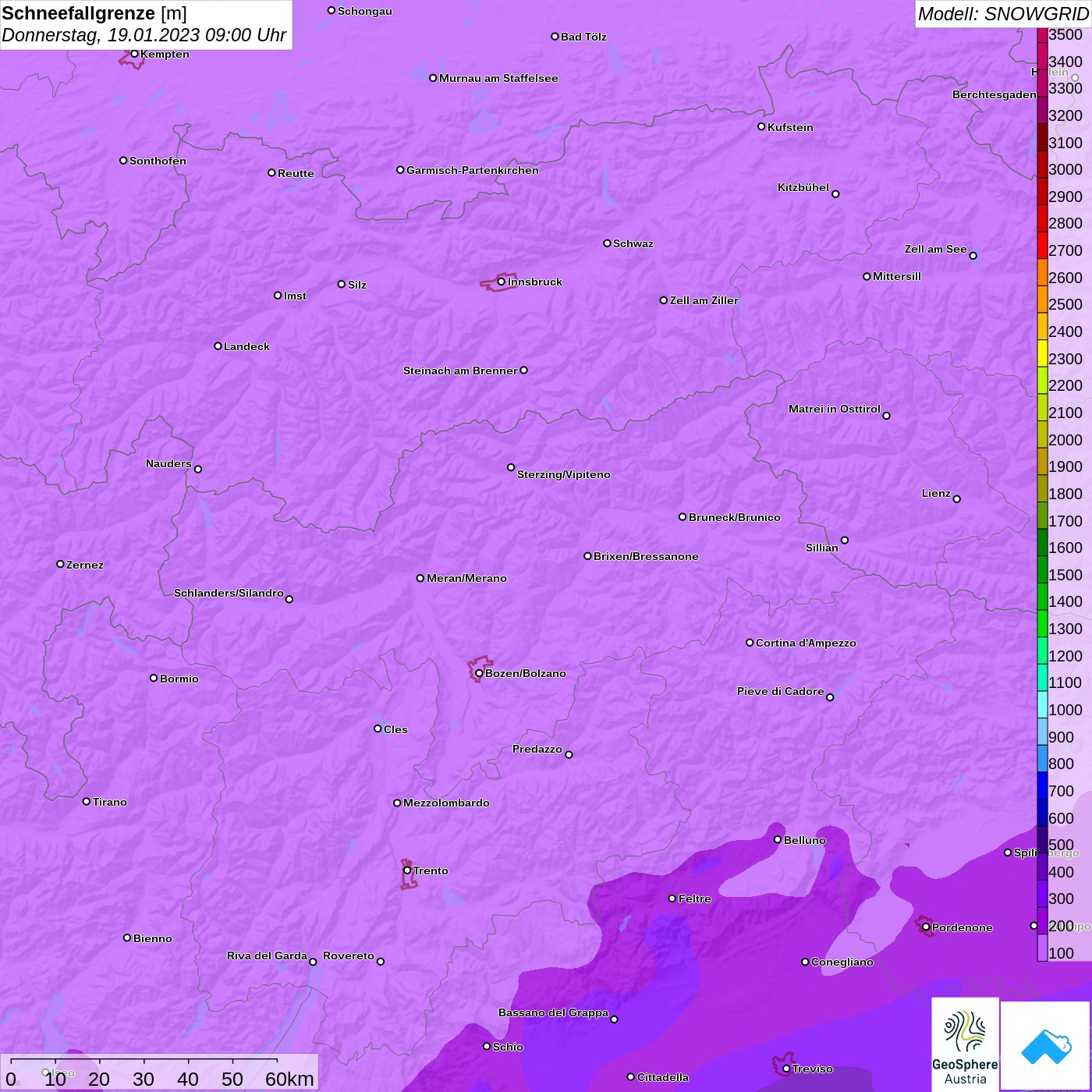1092x1092 pixels.
Task: Select the Imst location dot
Action: point(278,296)
